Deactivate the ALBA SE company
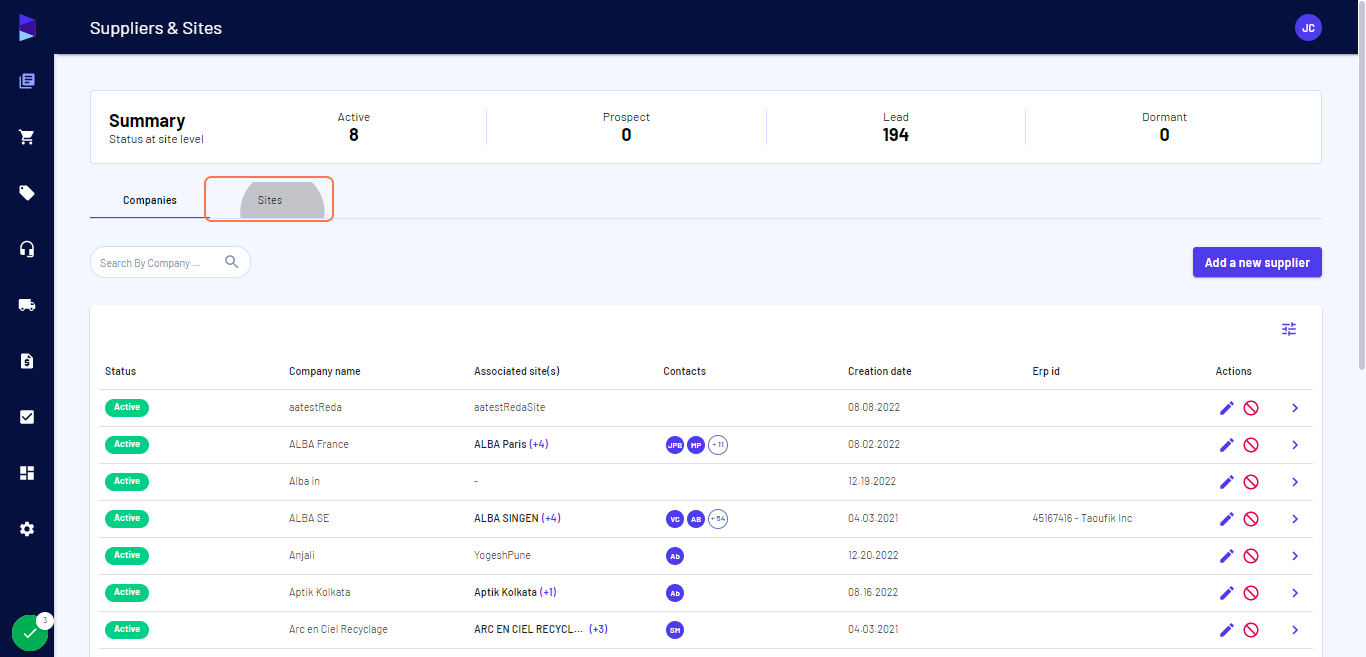 [1250, 519]
